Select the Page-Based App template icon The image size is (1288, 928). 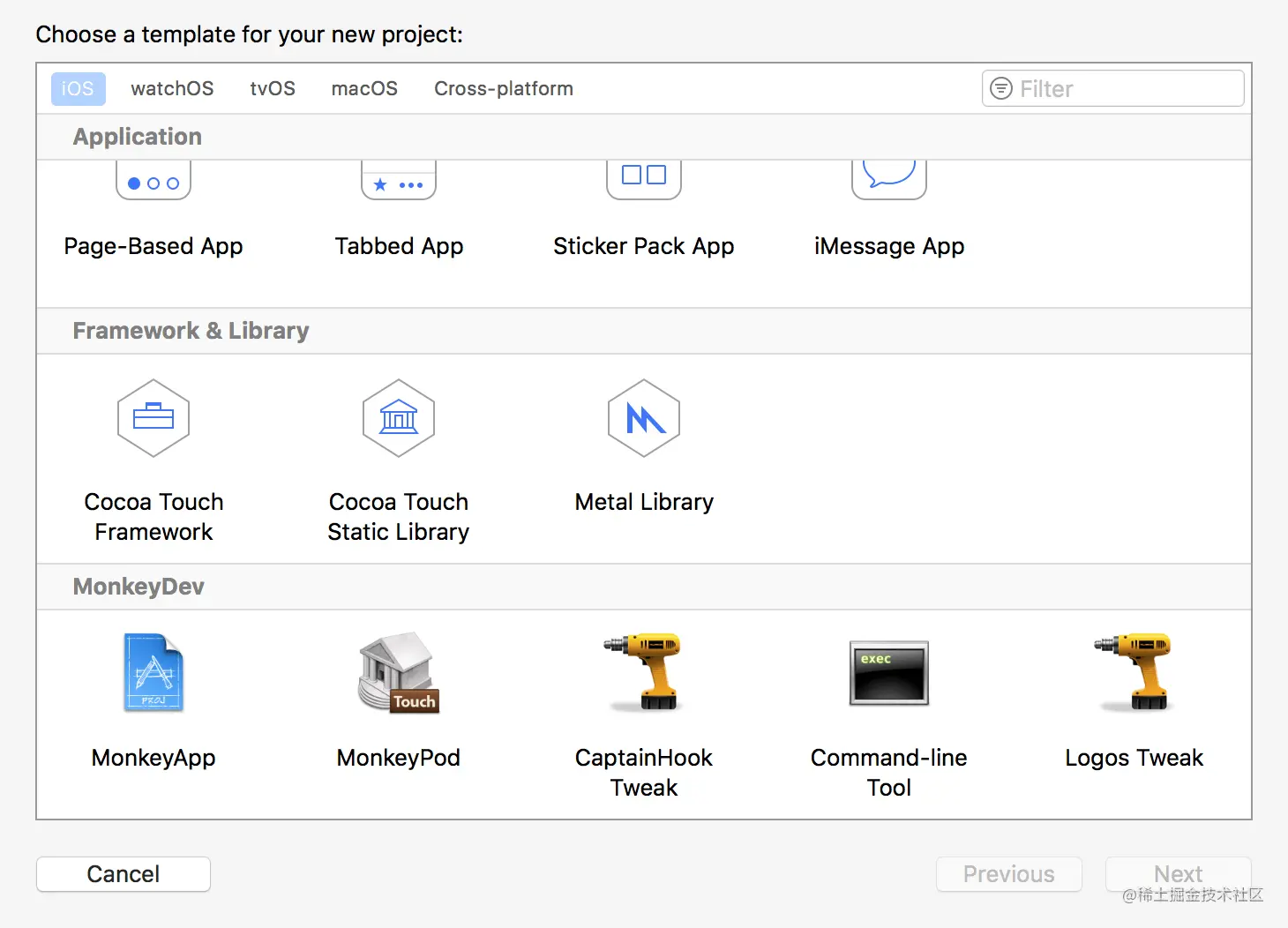point(154,181)
